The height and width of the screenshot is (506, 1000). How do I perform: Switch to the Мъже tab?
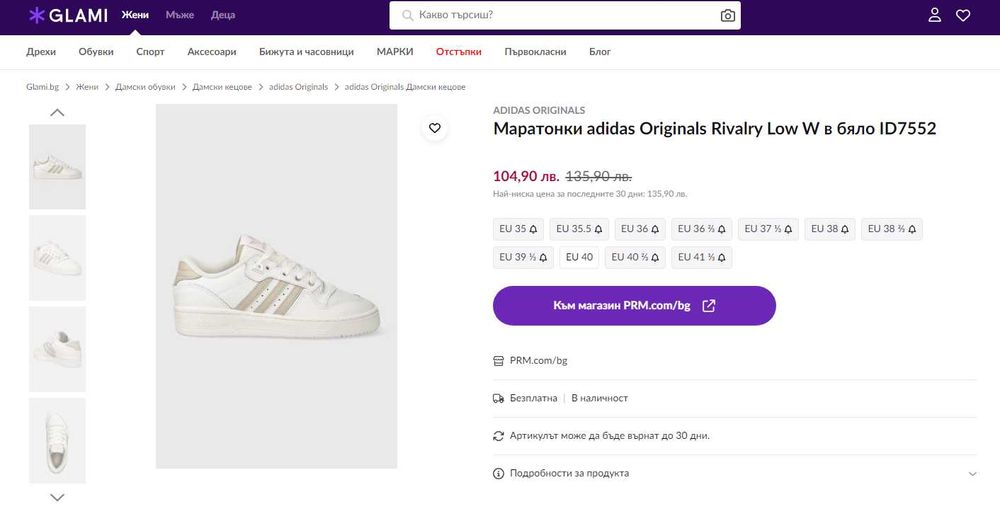pyautogui.click(x=180, y=15)
